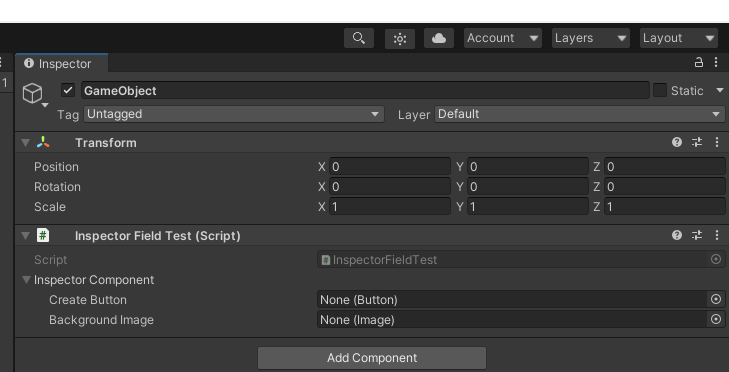Open the lighting sun icon button
This screenshot has width=729, height=372.
coord(400,38)
